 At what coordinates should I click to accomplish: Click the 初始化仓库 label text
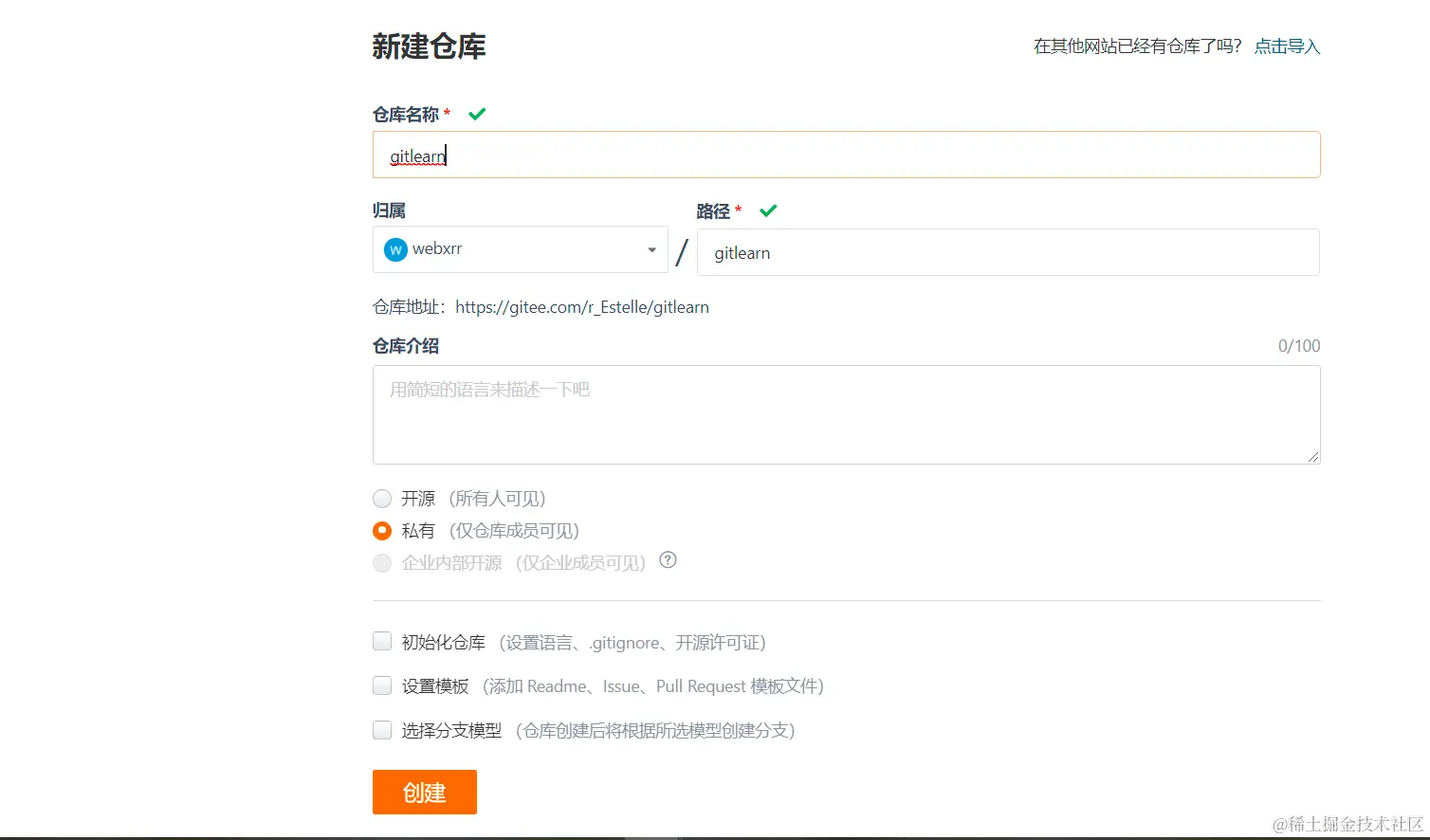coord(444,643)
